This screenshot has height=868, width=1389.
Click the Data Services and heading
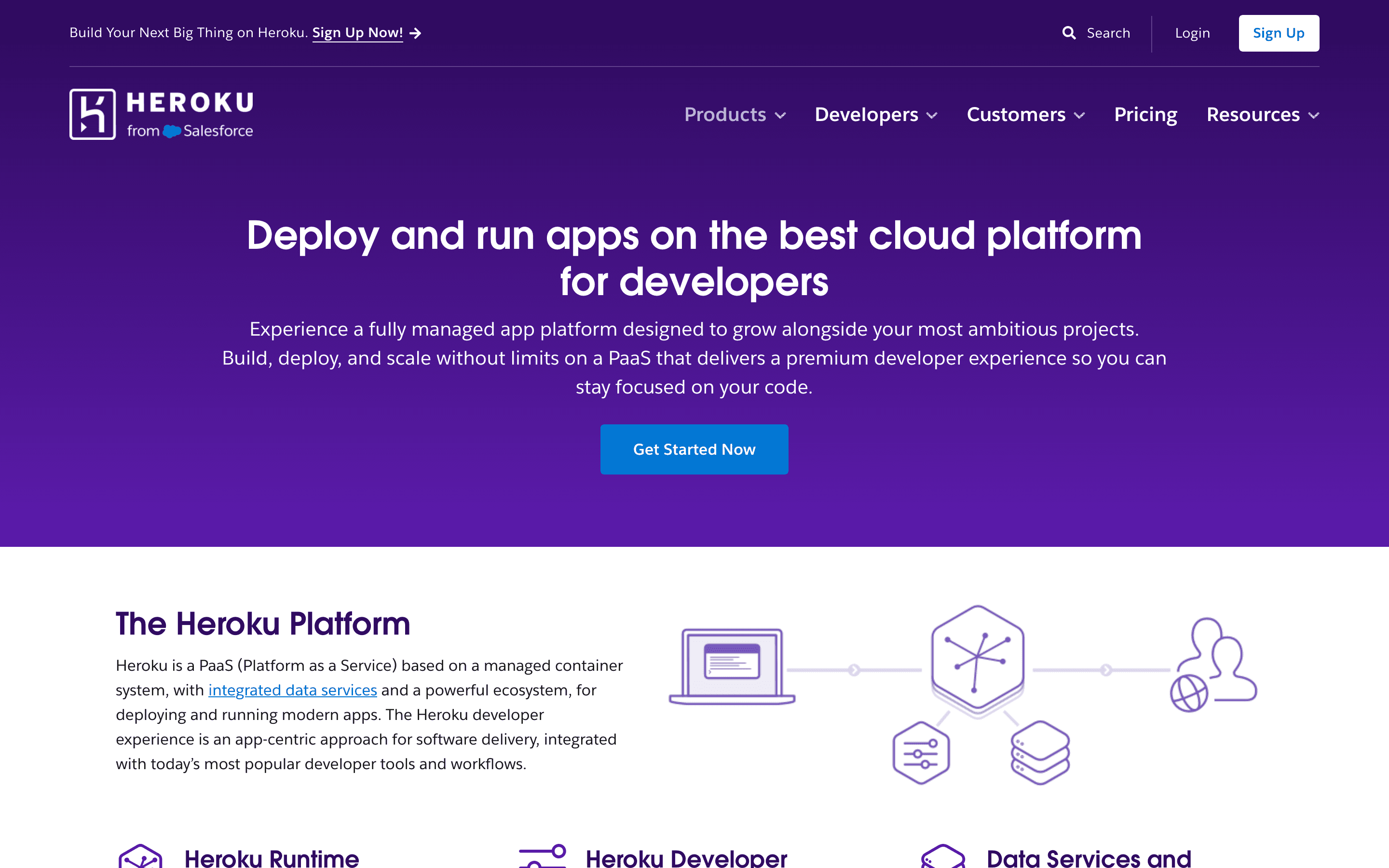[x=1089, y=858]
